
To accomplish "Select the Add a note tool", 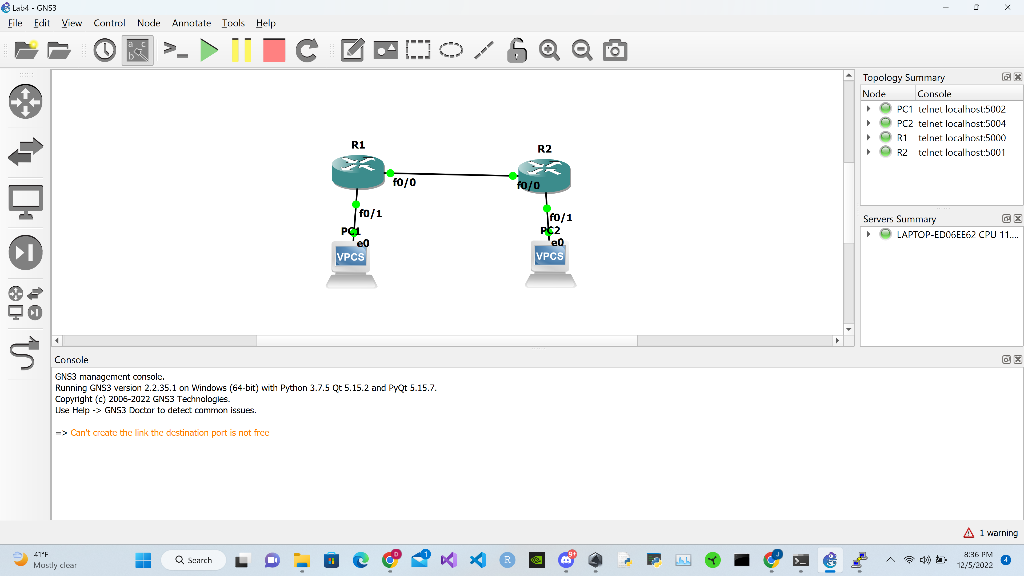I will pos(352,49).
